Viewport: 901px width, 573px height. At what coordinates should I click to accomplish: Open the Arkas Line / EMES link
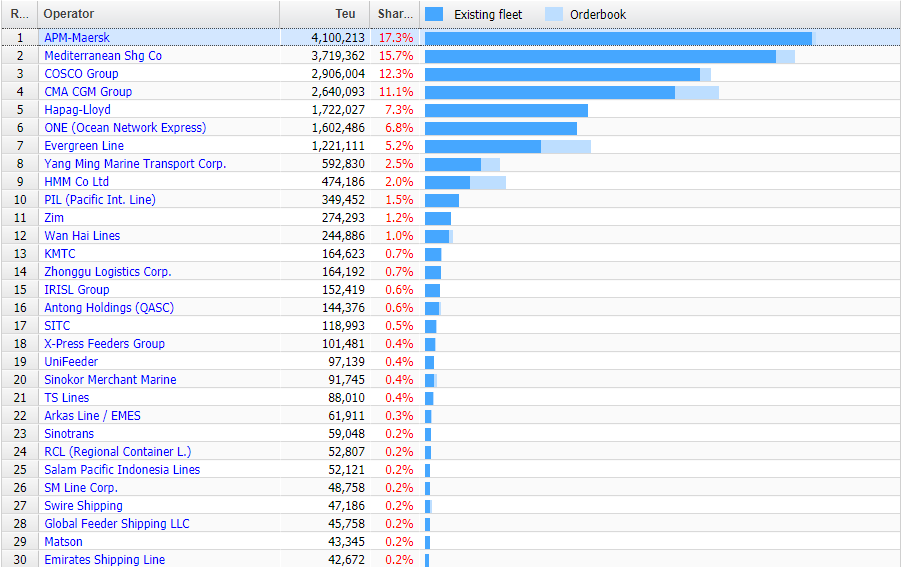pos(93,416)
